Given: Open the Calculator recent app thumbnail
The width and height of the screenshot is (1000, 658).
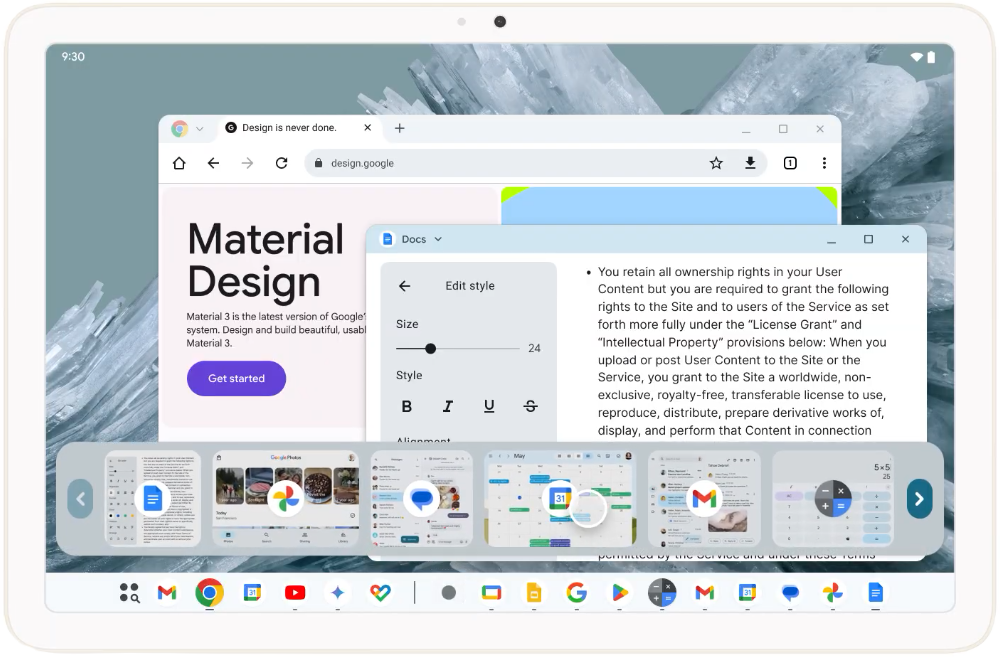Looking at the screenshot, I should click(x=833, y=499).
